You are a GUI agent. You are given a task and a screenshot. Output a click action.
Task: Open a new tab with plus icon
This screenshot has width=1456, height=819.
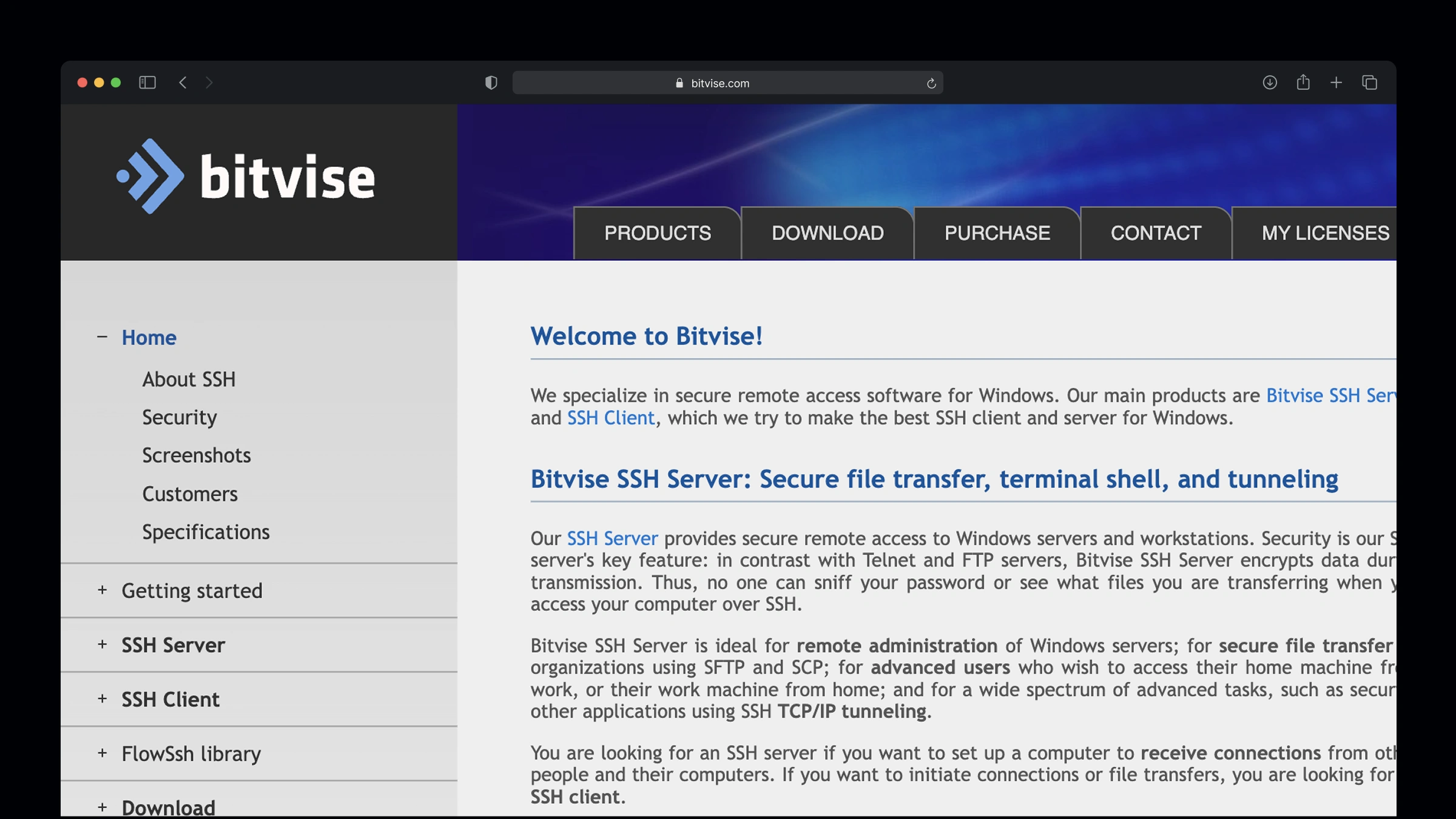1336,83
